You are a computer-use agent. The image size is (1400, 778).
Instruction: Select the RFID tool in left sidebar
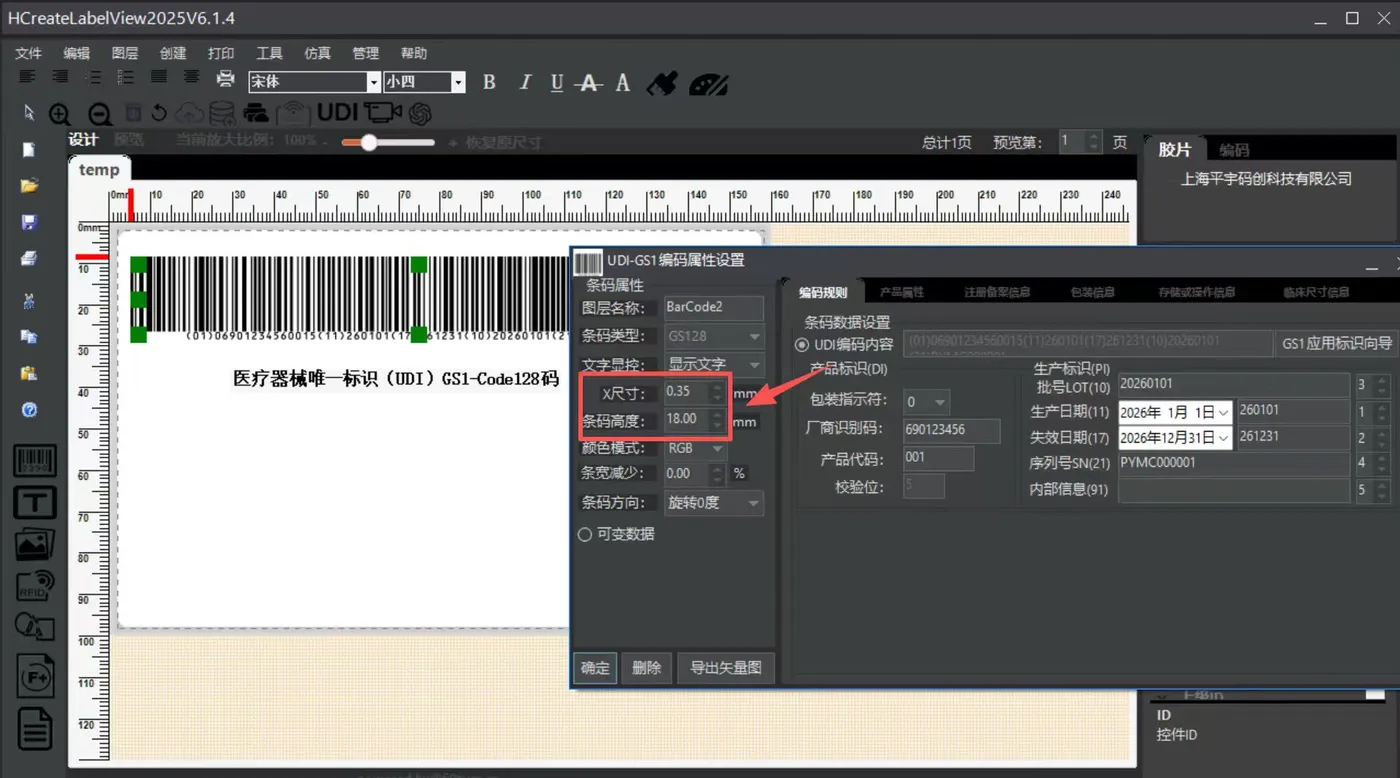coord(34,584)
